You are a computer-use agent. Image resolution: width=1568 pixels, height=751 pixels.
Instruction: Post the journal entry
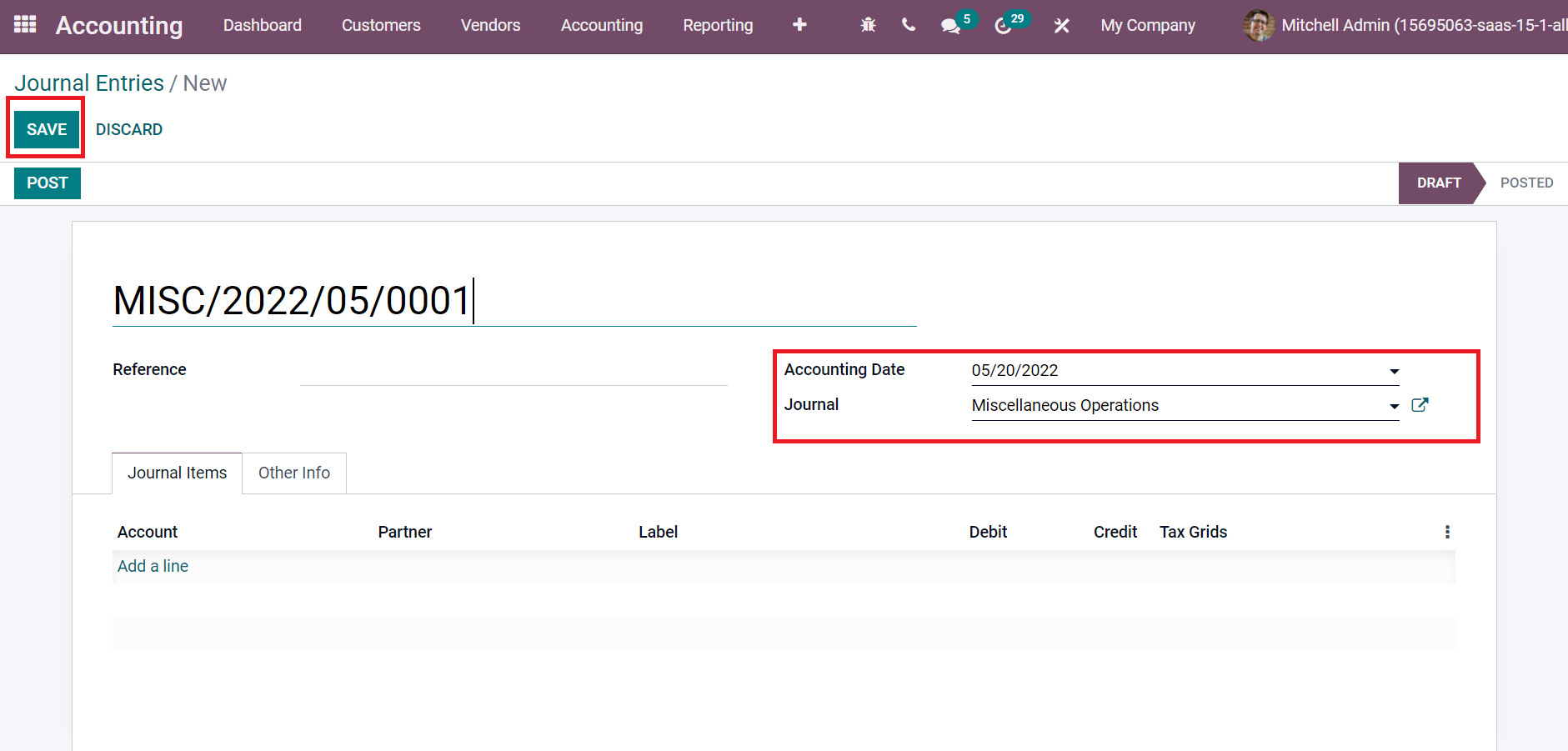(48, 183)
